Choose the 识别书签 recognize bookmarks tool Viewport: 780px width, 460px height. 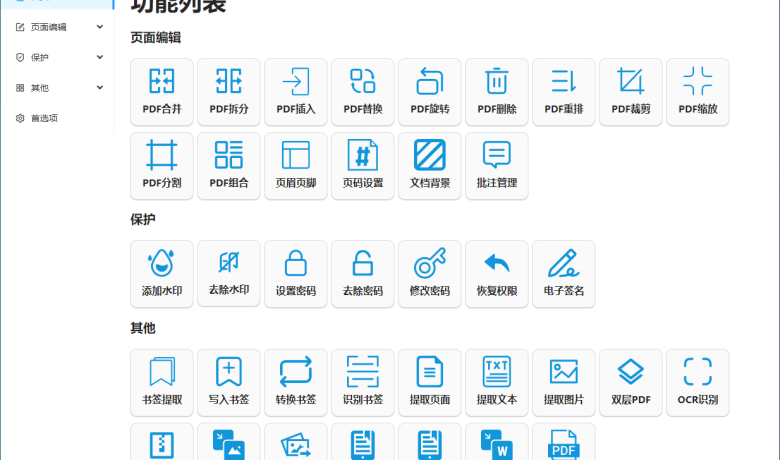click(363, 382)
